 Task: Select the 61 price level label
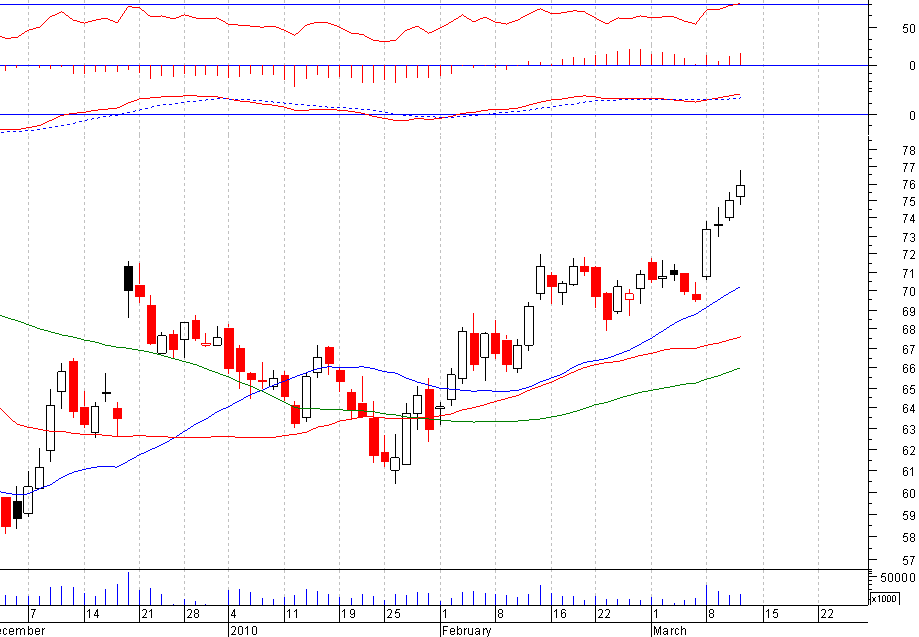coord(908,472)
